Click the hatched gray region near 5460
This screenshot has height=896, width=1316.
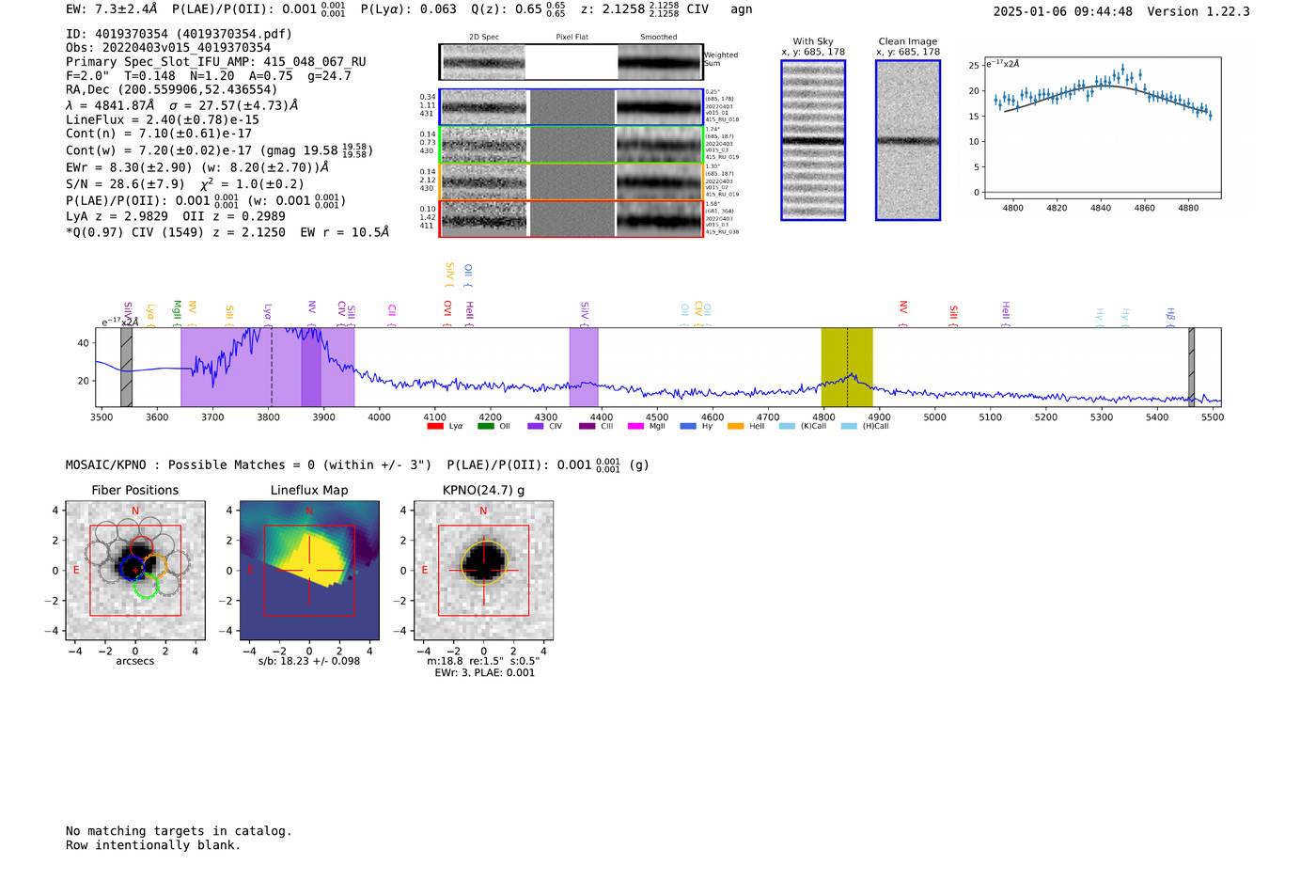coord(1191,367)
